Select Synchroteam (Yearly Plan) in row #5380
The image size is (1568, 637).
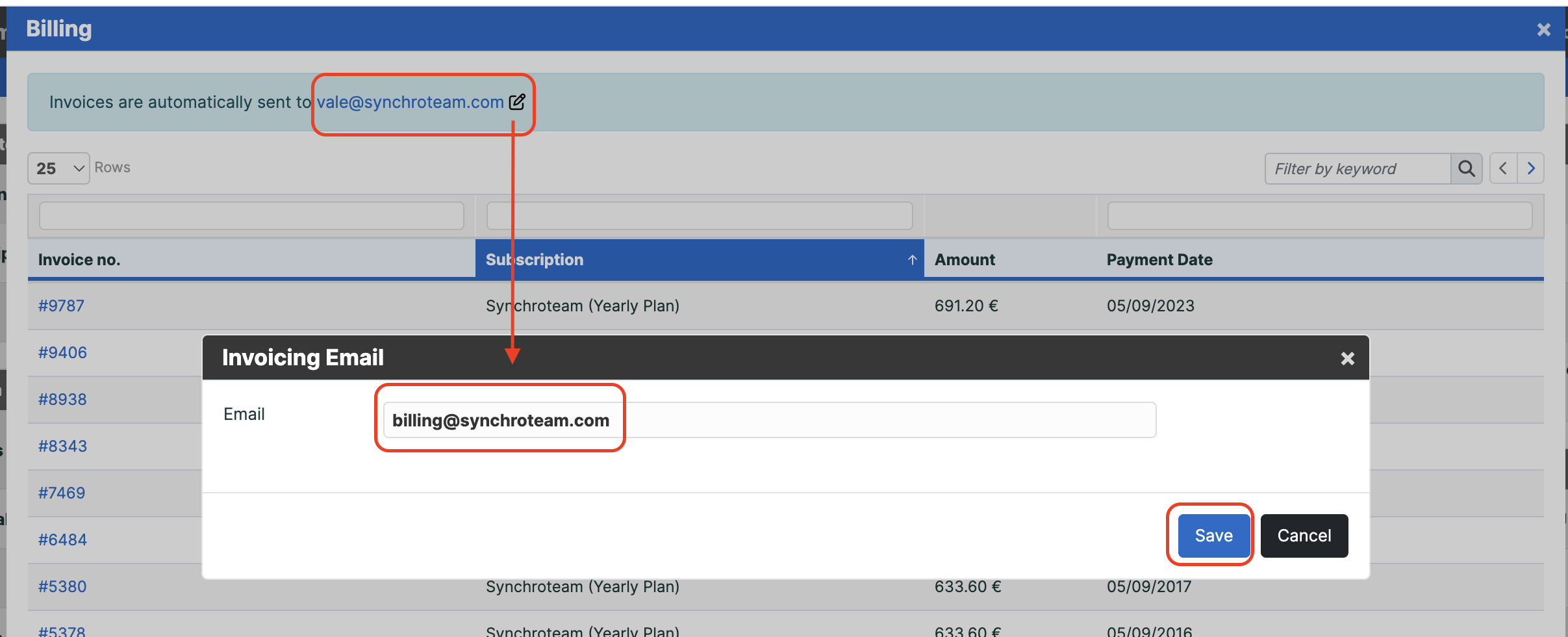coord(583,586)
